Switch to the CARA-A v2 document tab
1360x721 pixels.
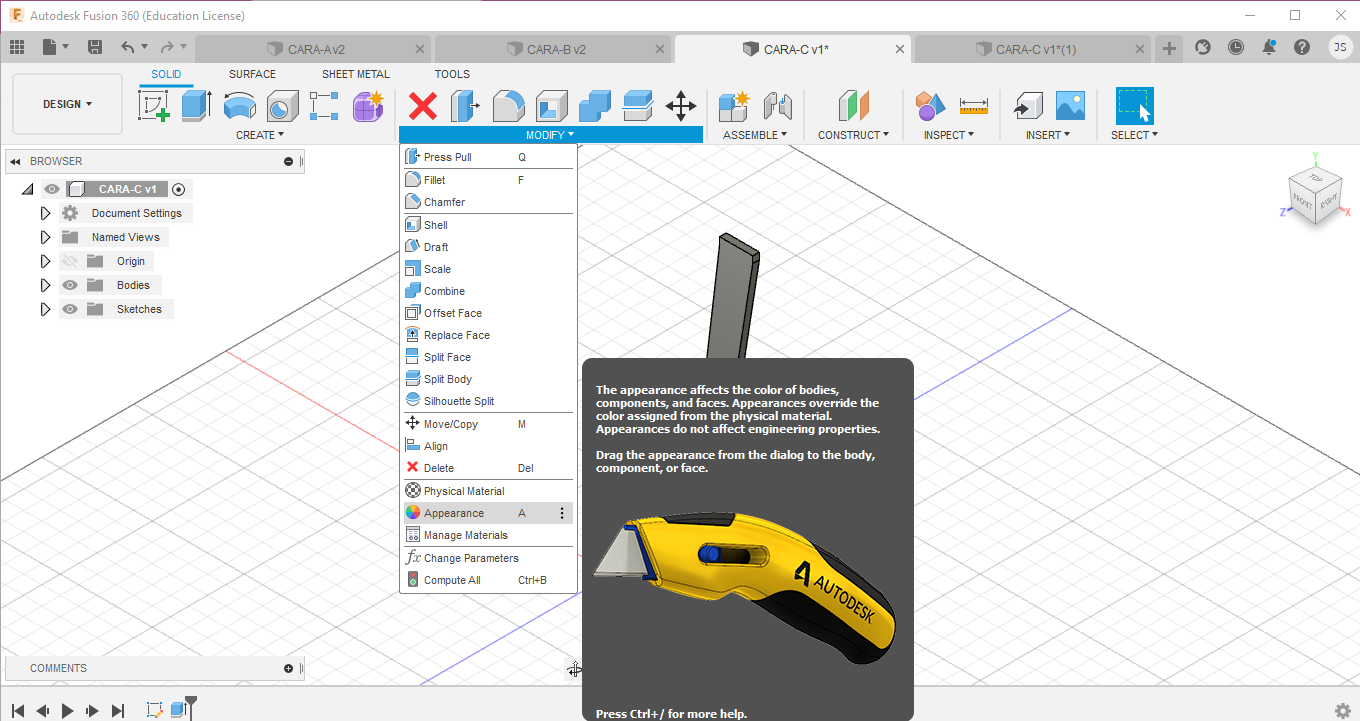[x=314, y=49]
